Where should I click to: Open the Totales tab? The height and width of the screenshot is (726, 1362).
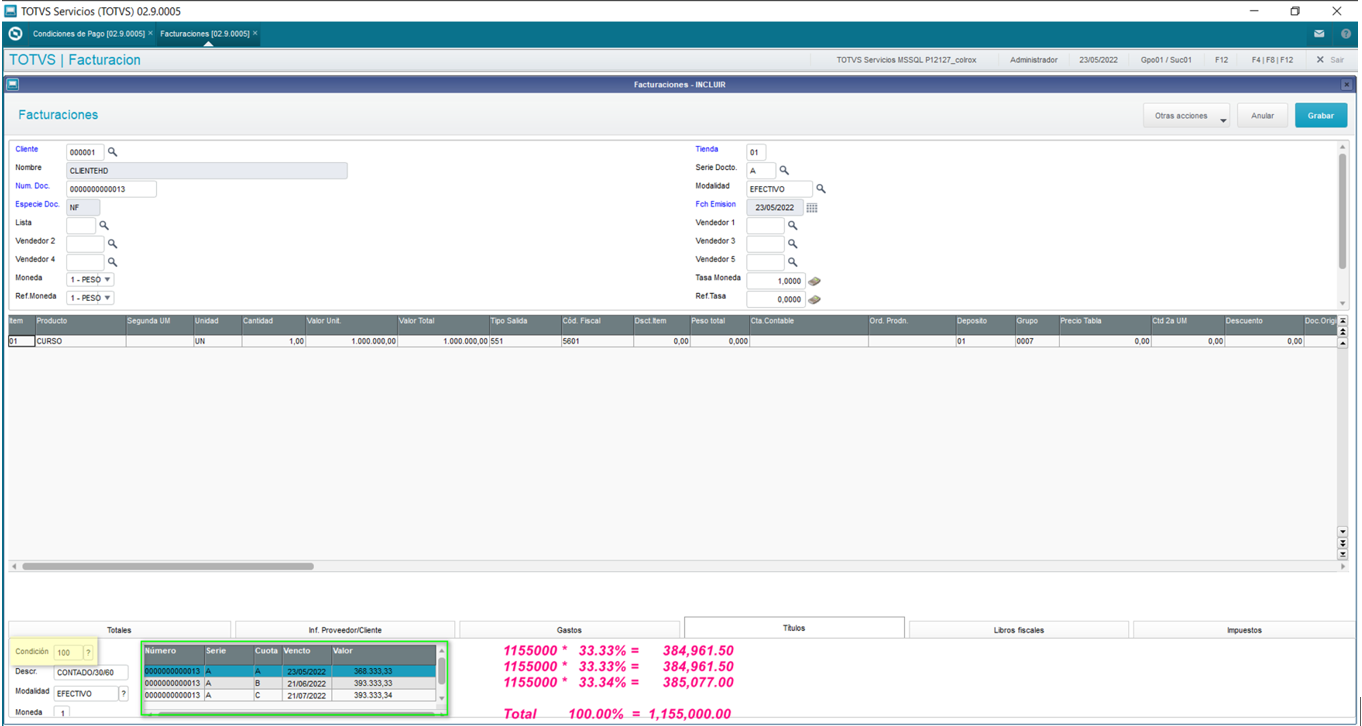[119, 630]
